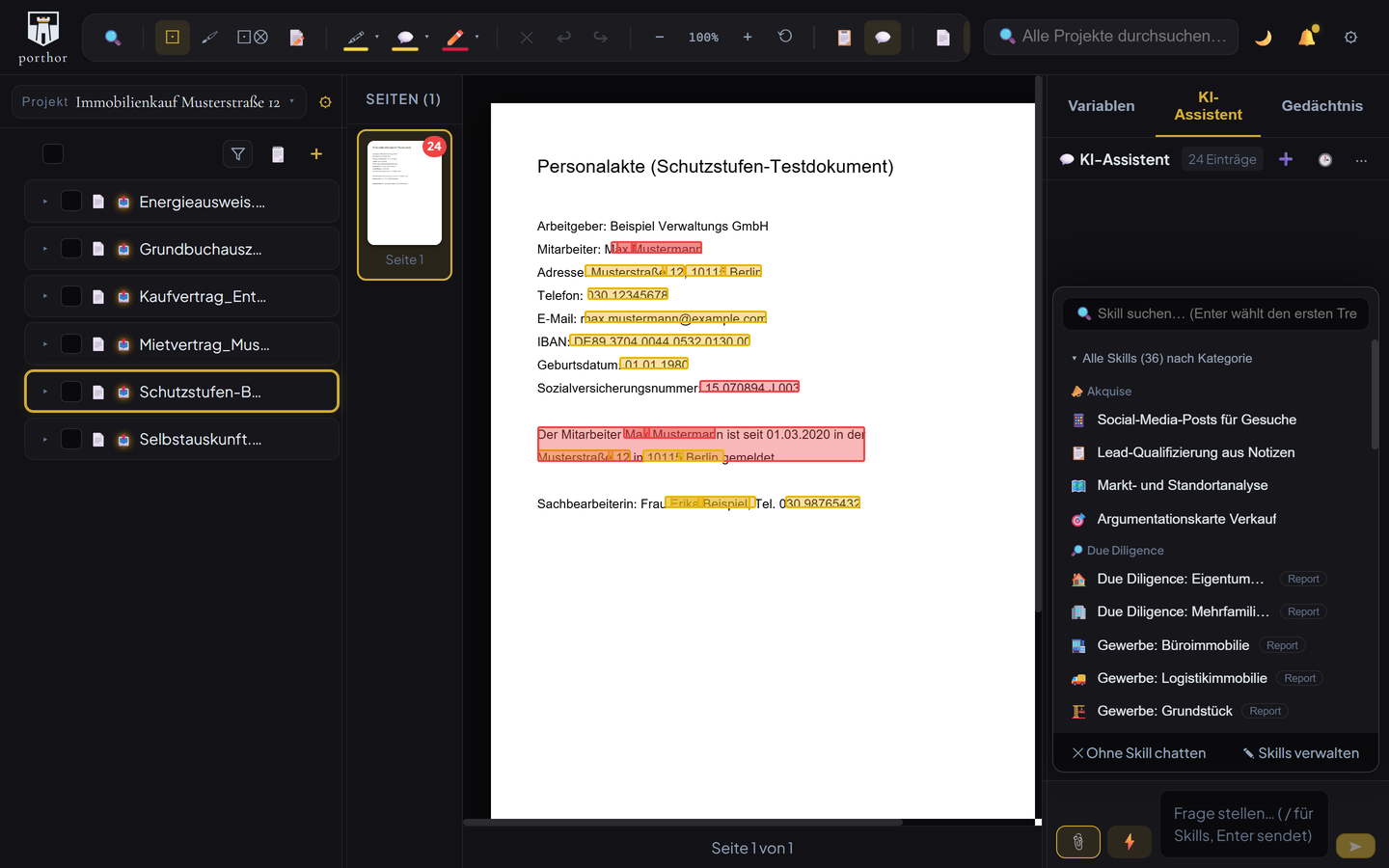Screen dimensions: 1389x868
Task: Click Skills verwalten
Action: [x=1301, y=753]
